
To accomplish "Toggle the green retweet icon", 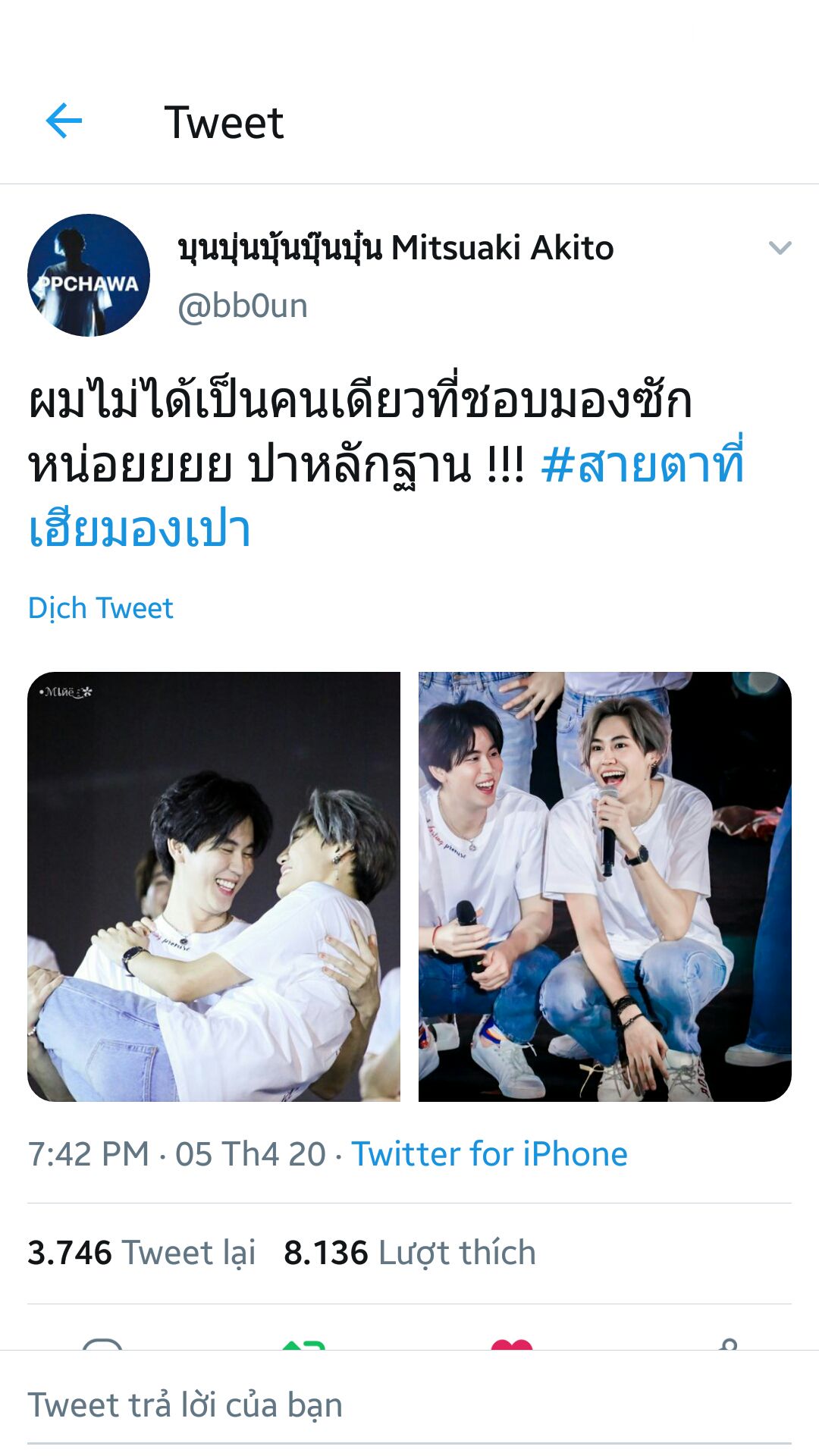I will click(x=303, y=1344).
